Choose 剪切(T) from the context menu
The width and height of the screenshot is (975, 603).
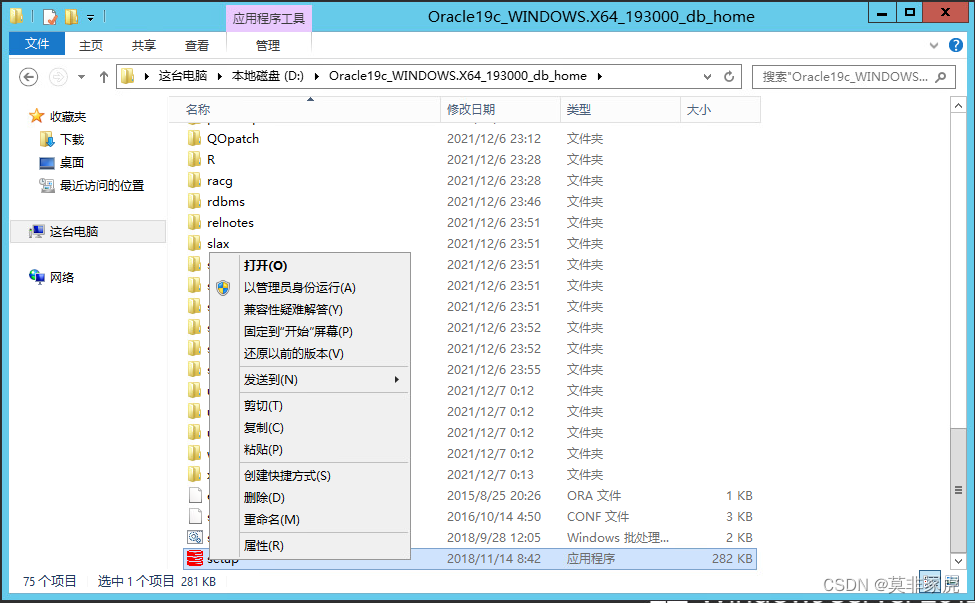coord(310,405)
